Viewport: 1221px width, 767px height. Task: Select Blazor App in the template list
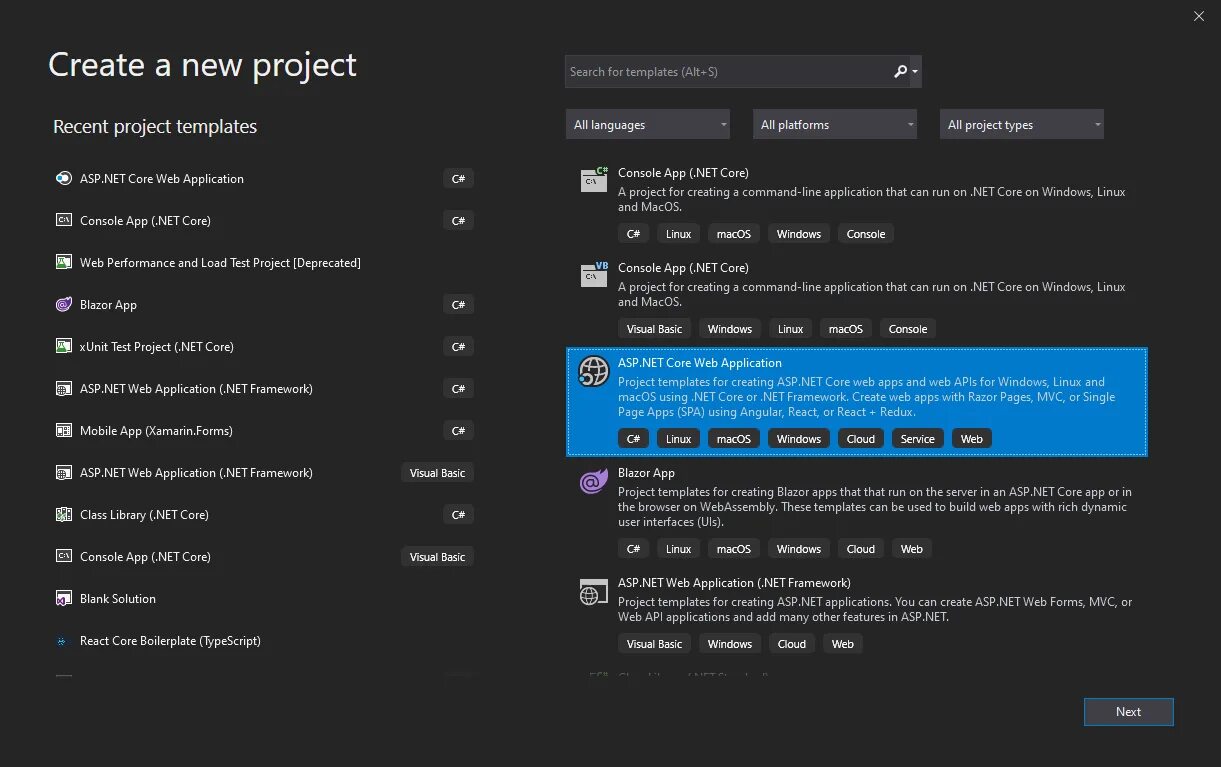pos(857,510)
